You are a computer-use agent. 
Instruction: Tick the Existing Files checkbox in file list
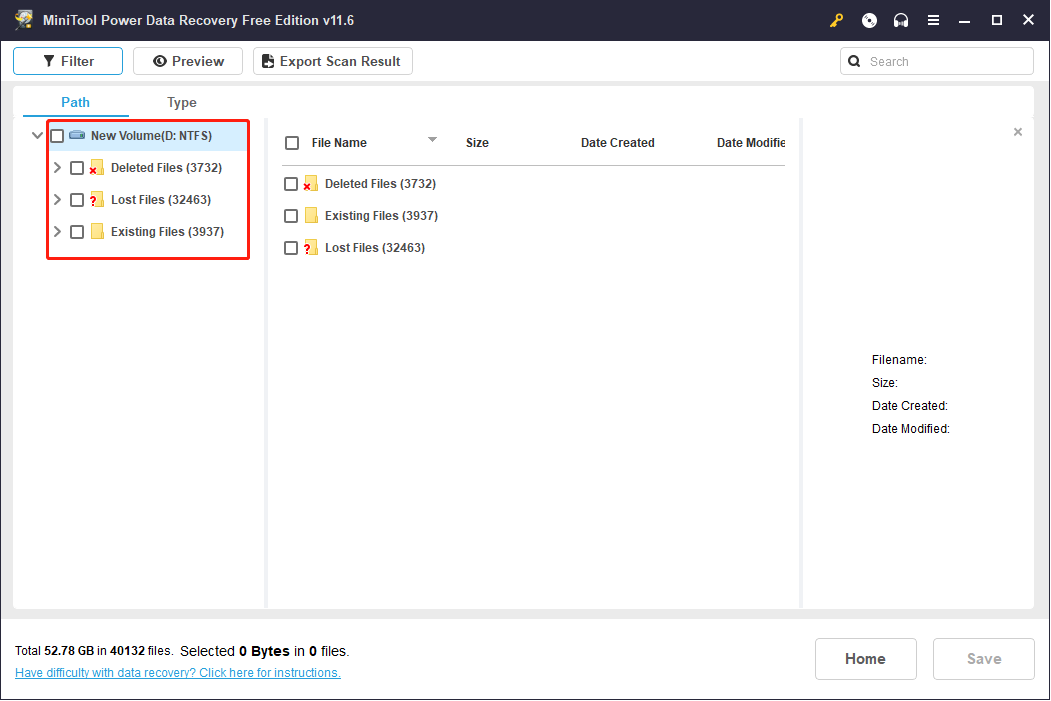click(291, 216)
